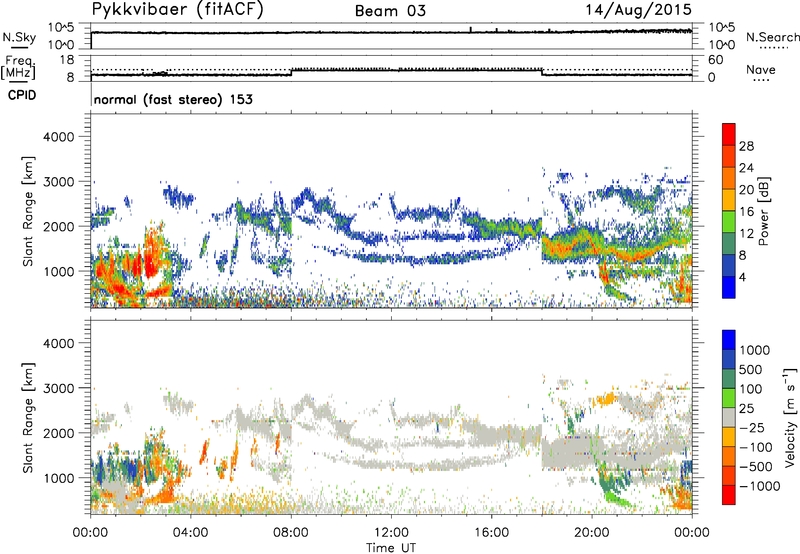Click the Beam 03 header label
Image resolution: width=800 pixels, height=554 pixels.
pos(390,11)
